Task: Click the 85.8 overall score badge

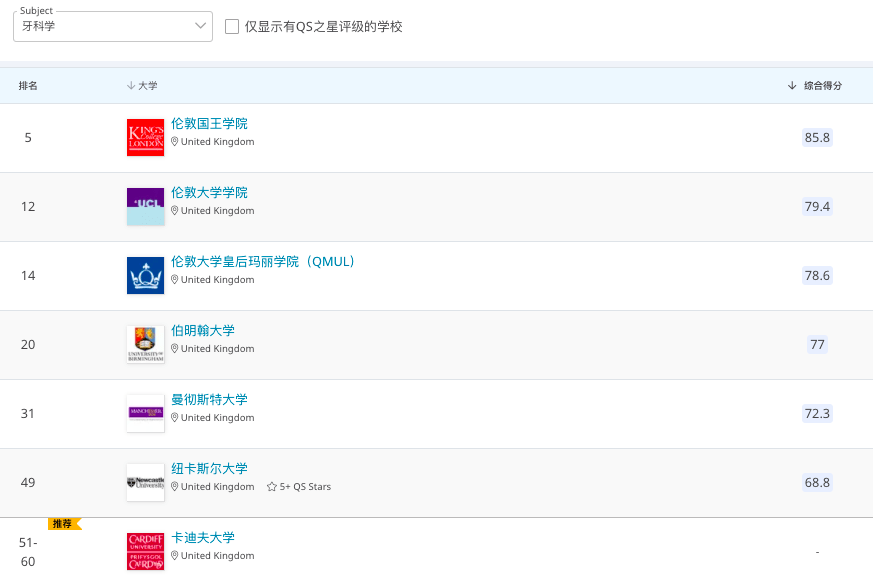Action: click(x=817, y=137)
